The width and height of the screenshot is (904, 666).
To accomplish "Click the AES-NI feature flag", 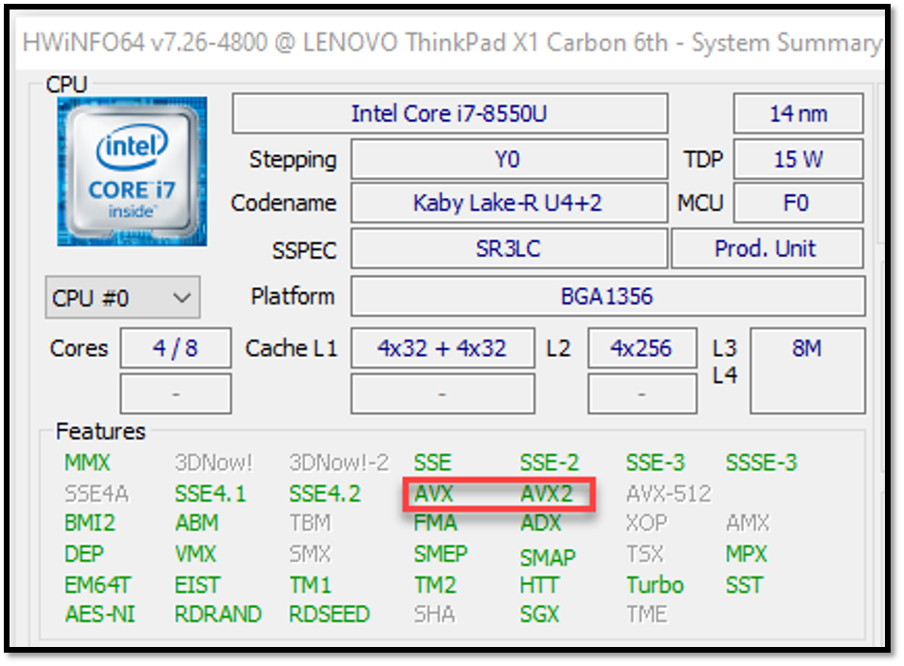I will coord(100,614).
